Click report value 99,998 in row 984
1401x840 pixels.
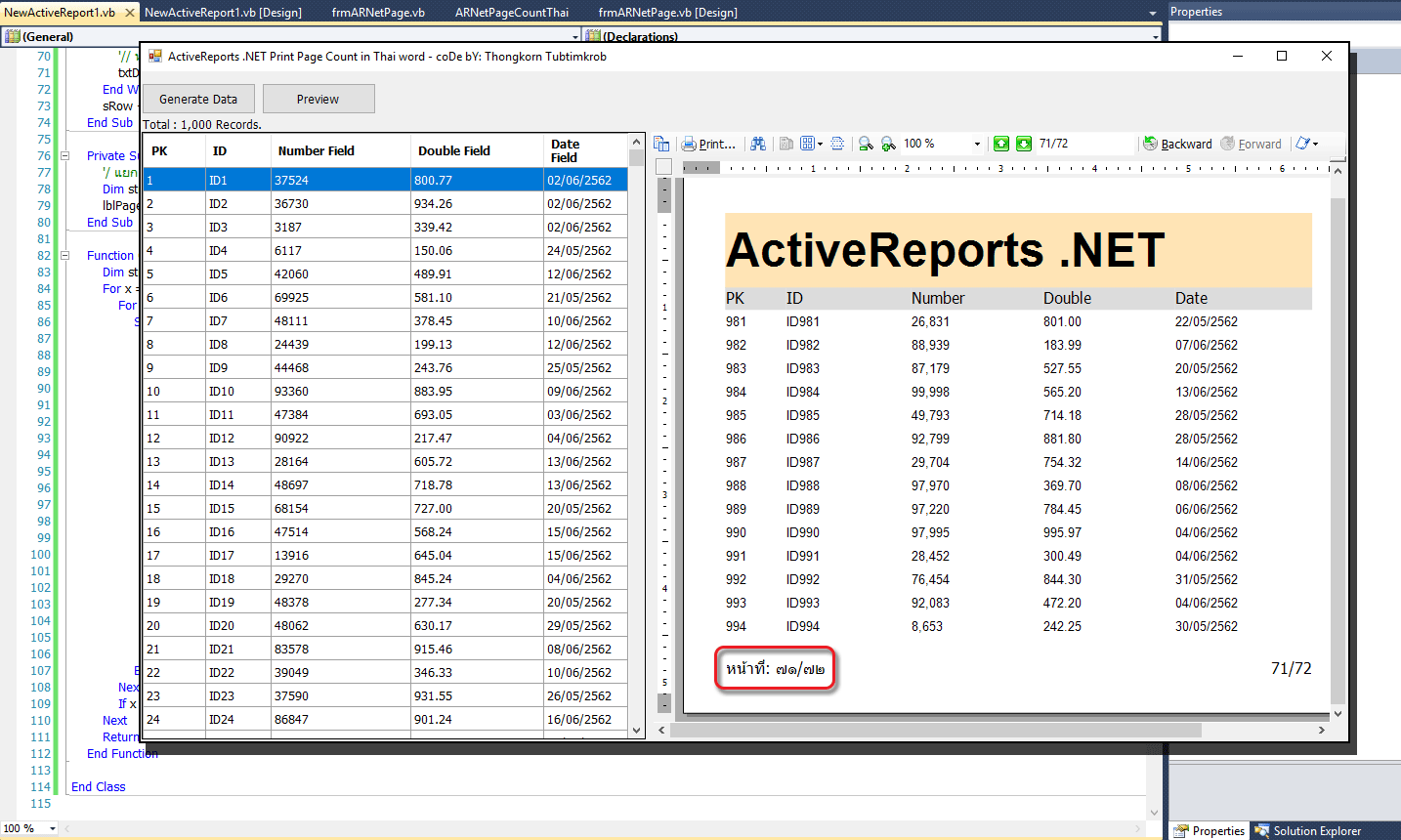click(x=930, y=392)
